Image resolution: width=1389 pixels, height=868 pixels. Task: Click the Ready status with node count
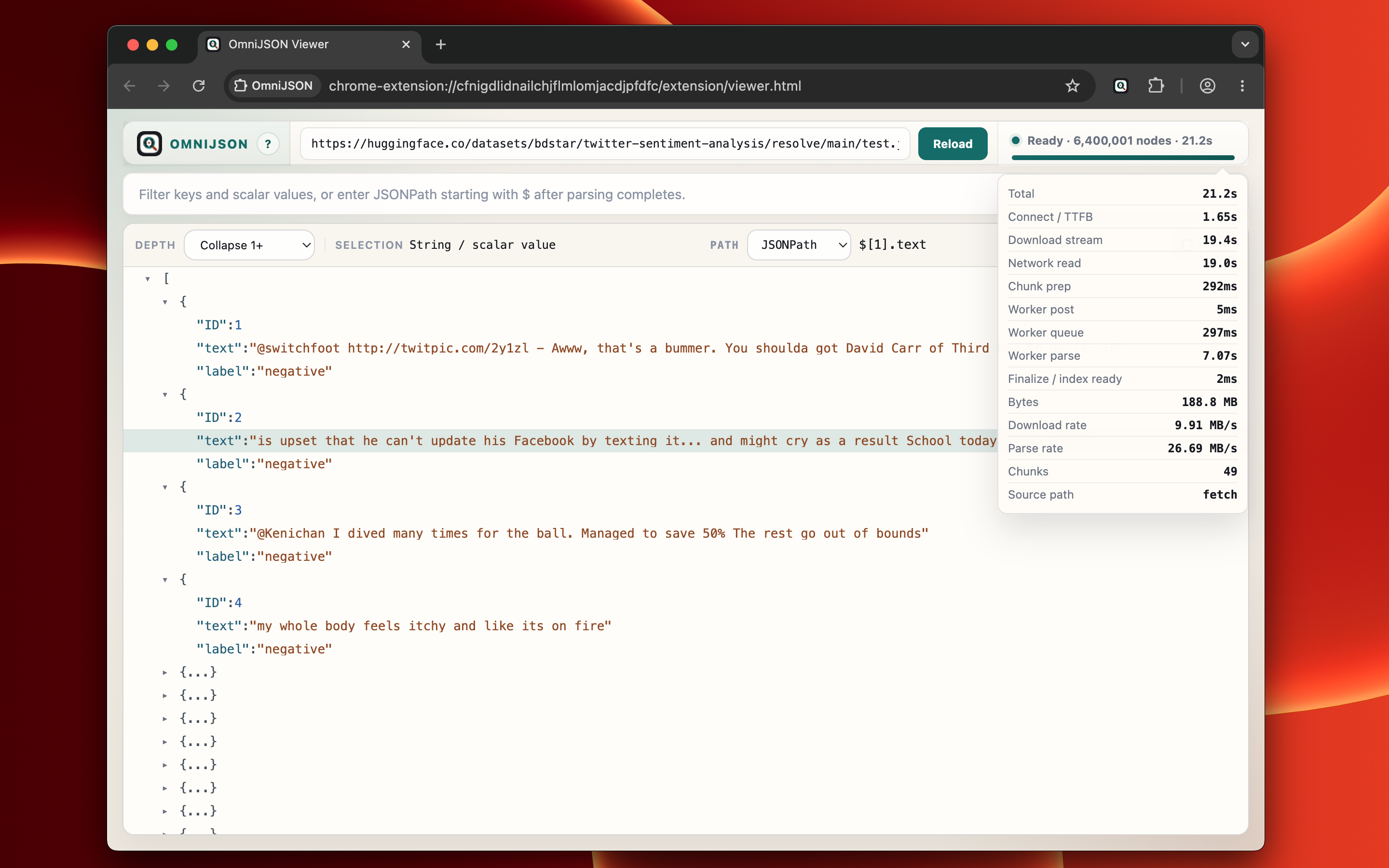[x=1119, y=141]
